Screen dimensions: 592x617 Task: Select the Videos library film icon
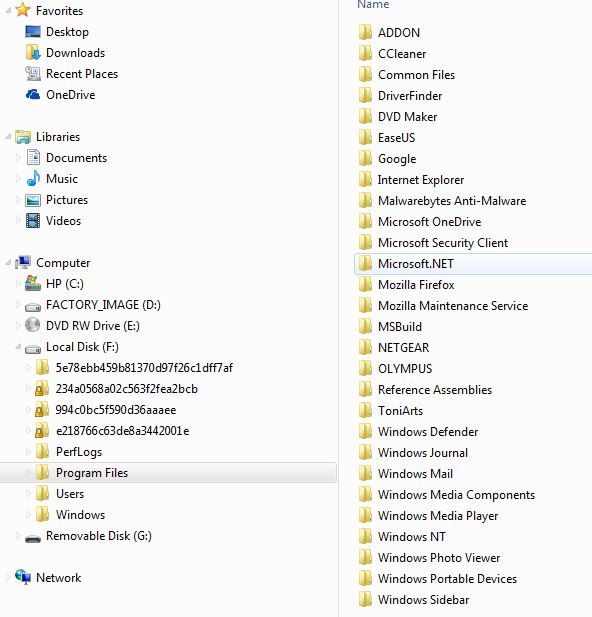[x=33, y=221]
